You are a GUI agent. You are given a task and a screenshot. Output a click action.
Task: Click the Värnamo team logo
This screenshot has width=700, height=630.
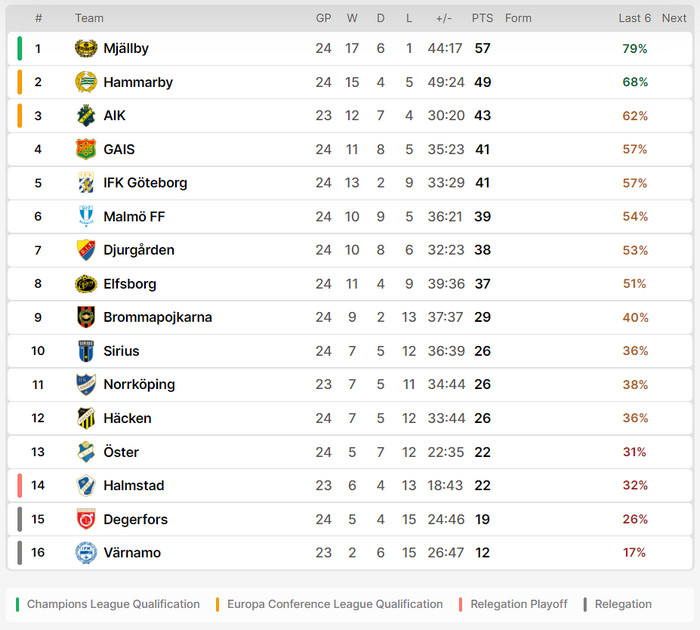[x=86, y=552]
